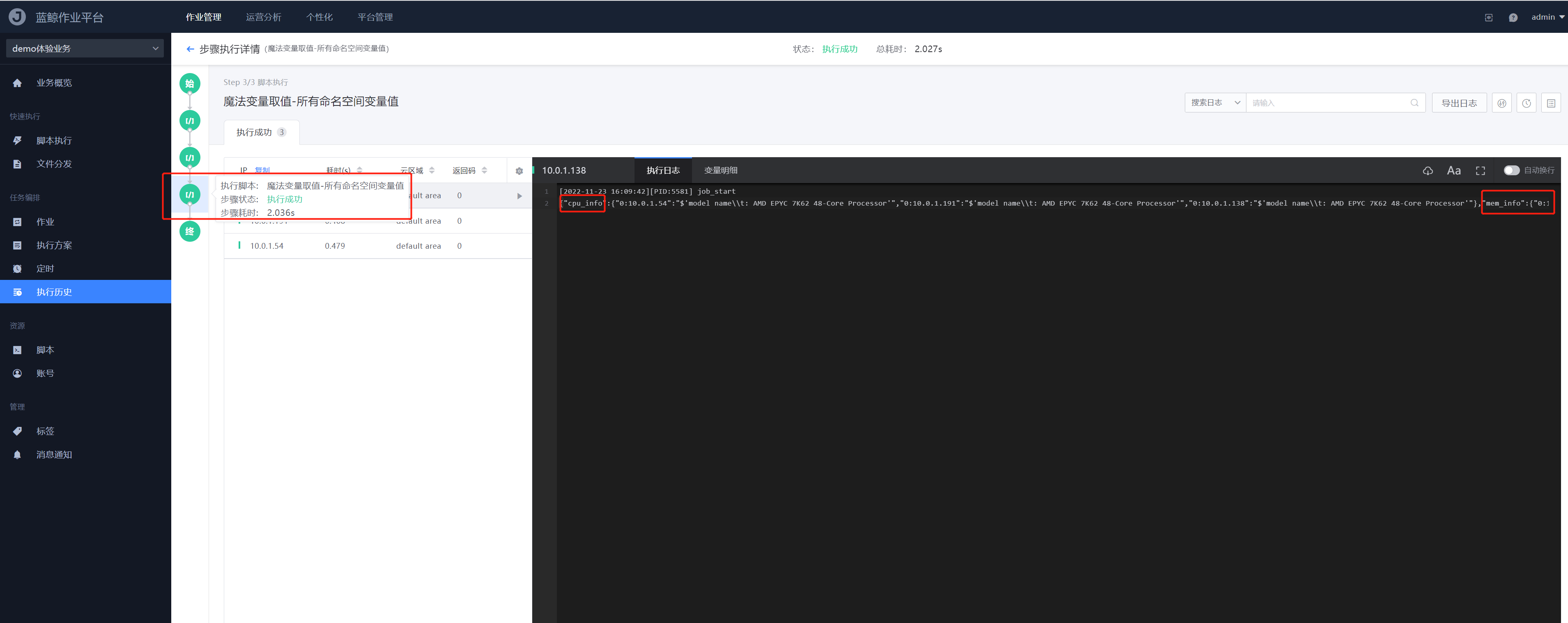1568x623 pixels.
Task: Open 业务概览 home icon in sidebar
Action: pyautogui.click(x=17, y=83)
